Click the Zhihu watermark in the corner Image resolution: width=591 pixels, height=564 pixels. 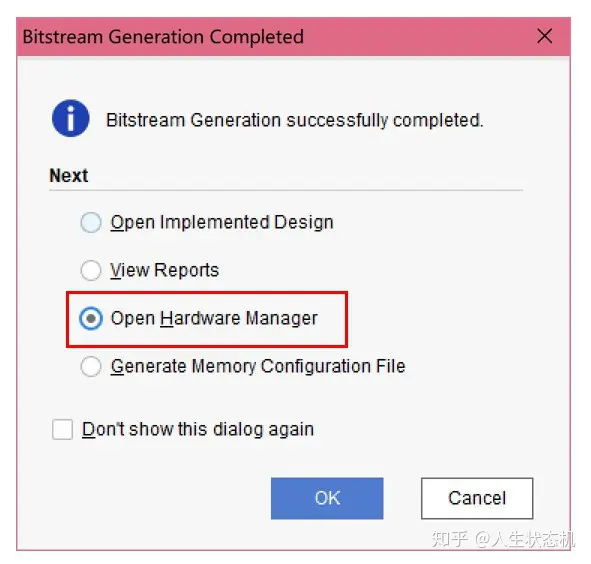[x=503, y=539]
